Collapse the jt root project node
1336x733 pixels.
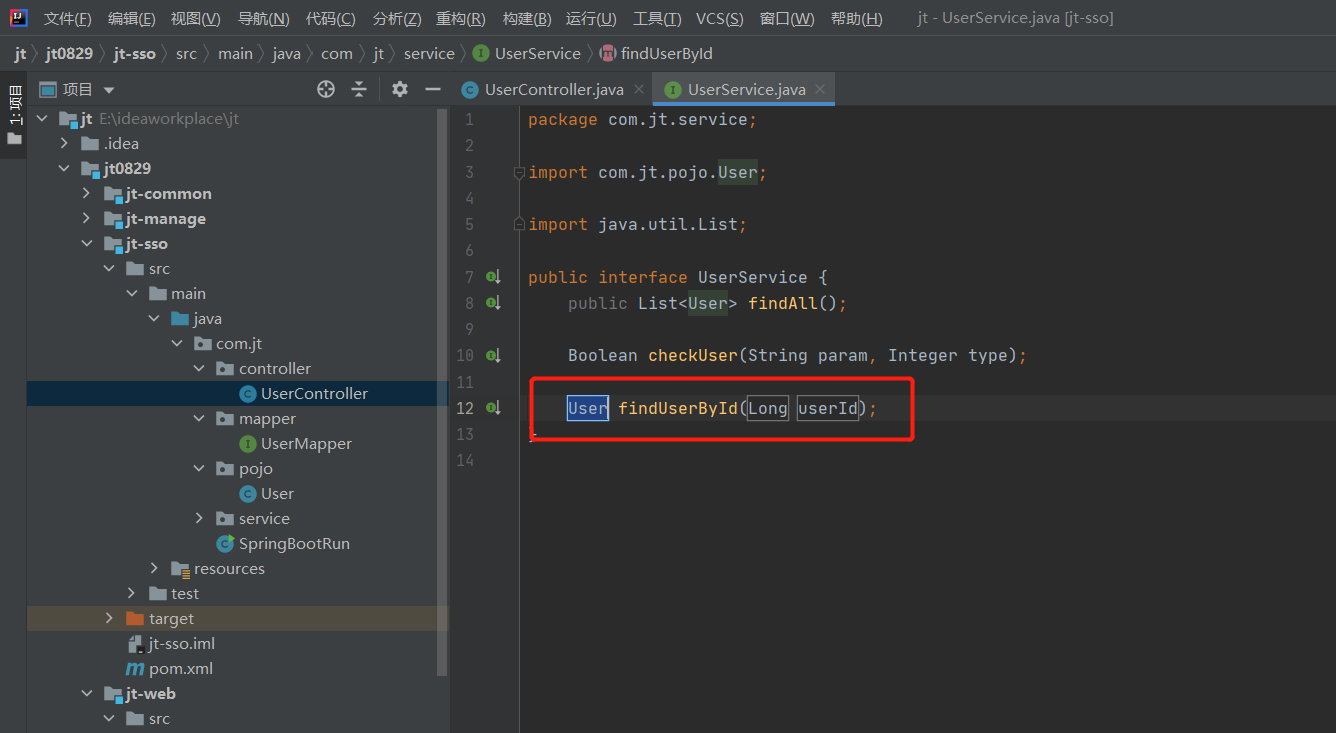(x=42, y=119)
